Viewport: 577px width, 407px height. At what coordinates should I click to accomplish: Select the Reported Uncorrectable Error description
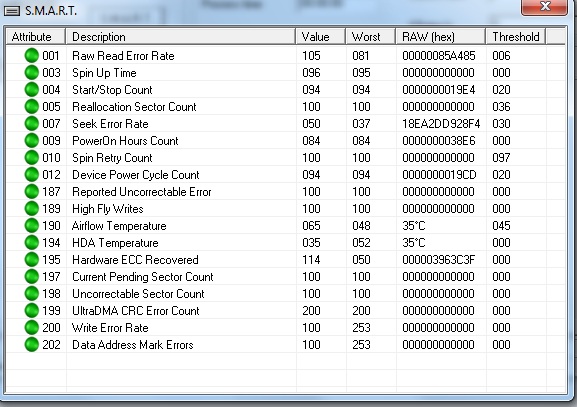point(142,192)
